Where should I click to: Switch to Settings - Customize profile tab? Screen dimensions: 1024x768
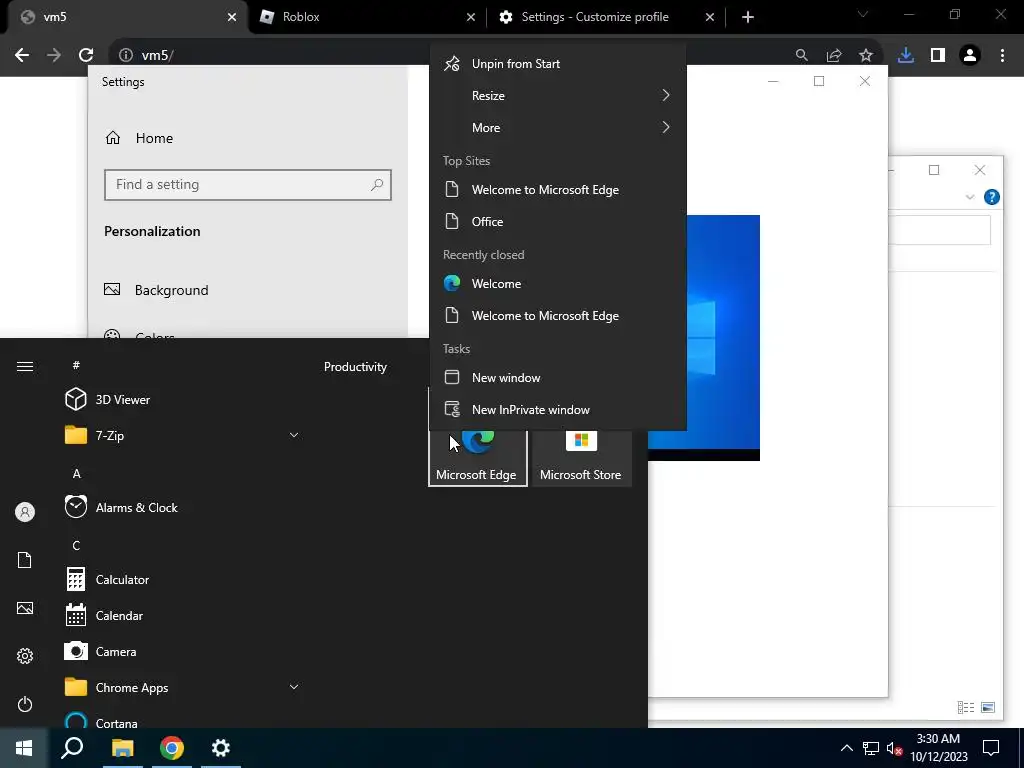coord(606,17)
